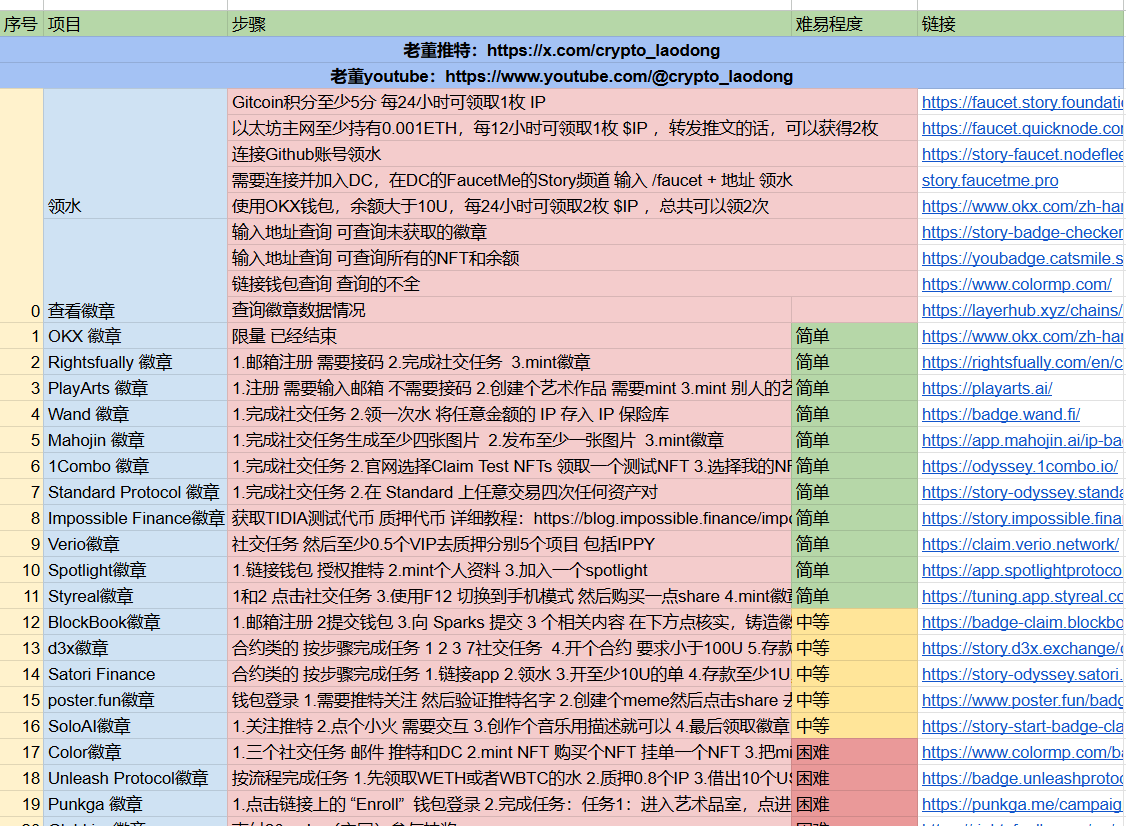Select the poster.fun徽章 cell
The height and width of the screenshot is (826, 1126).
click(x=135, y=700)
